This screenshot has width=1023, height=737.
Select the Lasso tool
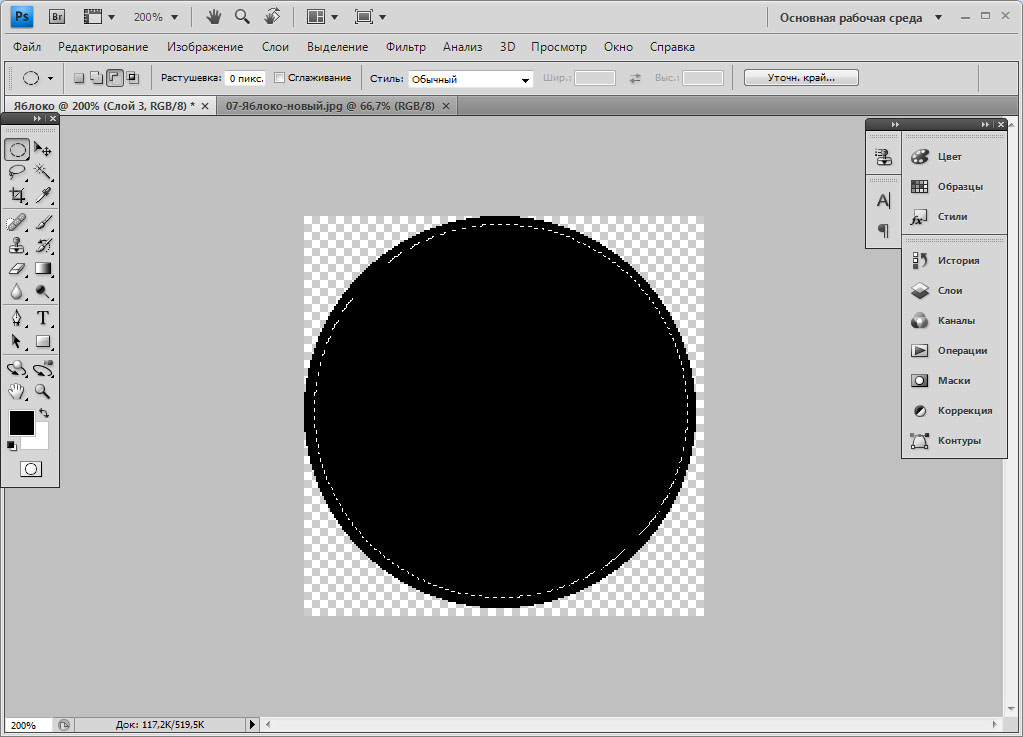click(17, 172)
